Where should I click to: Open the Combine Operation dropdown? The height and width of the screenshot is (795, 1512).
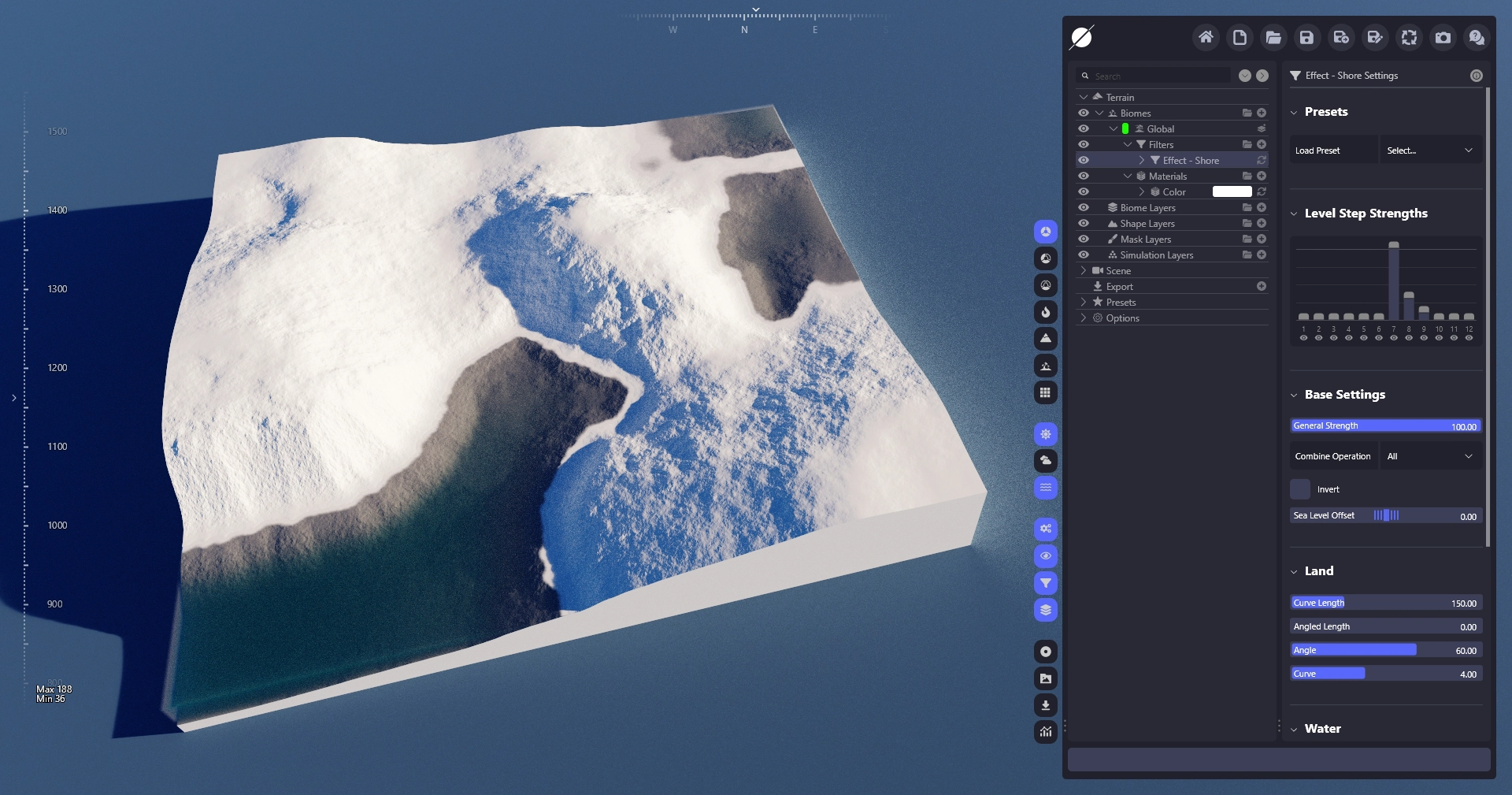1429,456
